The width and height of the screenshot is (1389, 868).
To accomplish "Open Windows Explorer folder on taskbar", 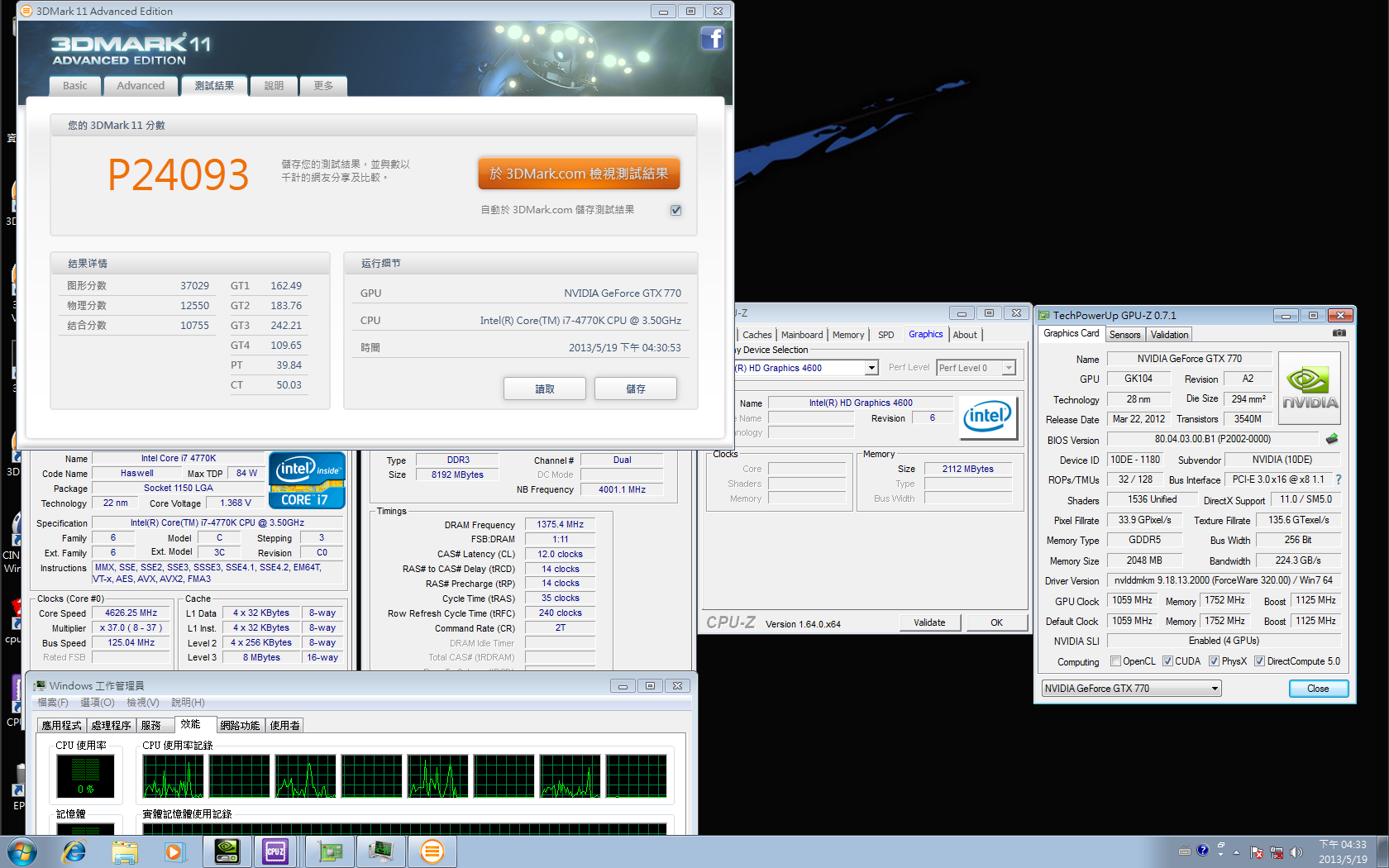I will (125, 851).
